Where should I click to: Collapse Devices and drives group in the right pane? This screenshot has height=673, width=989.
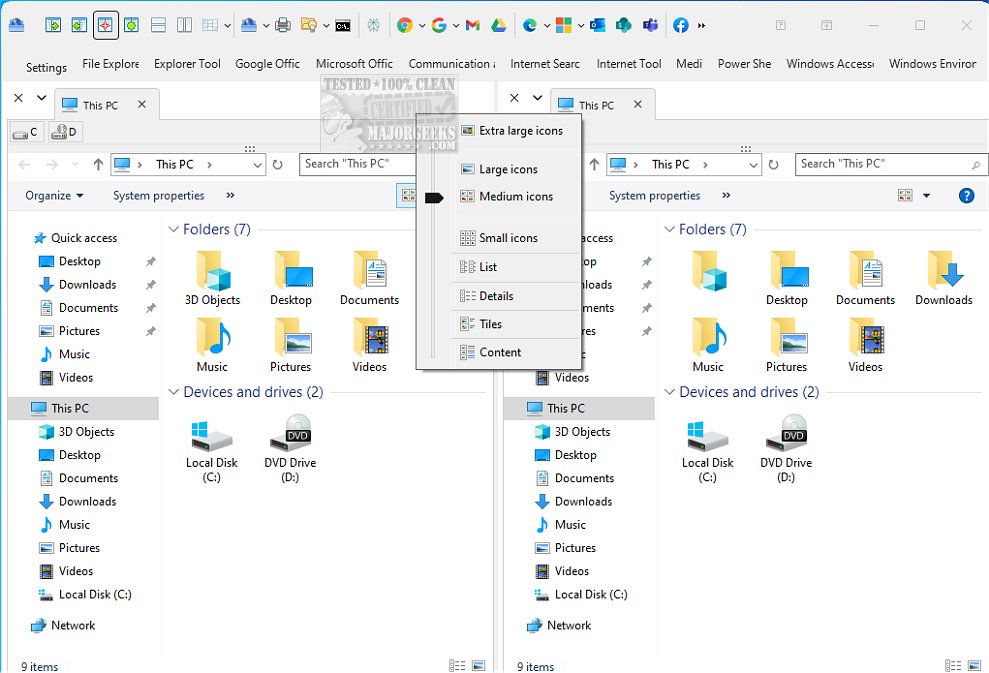coord(670,392)
